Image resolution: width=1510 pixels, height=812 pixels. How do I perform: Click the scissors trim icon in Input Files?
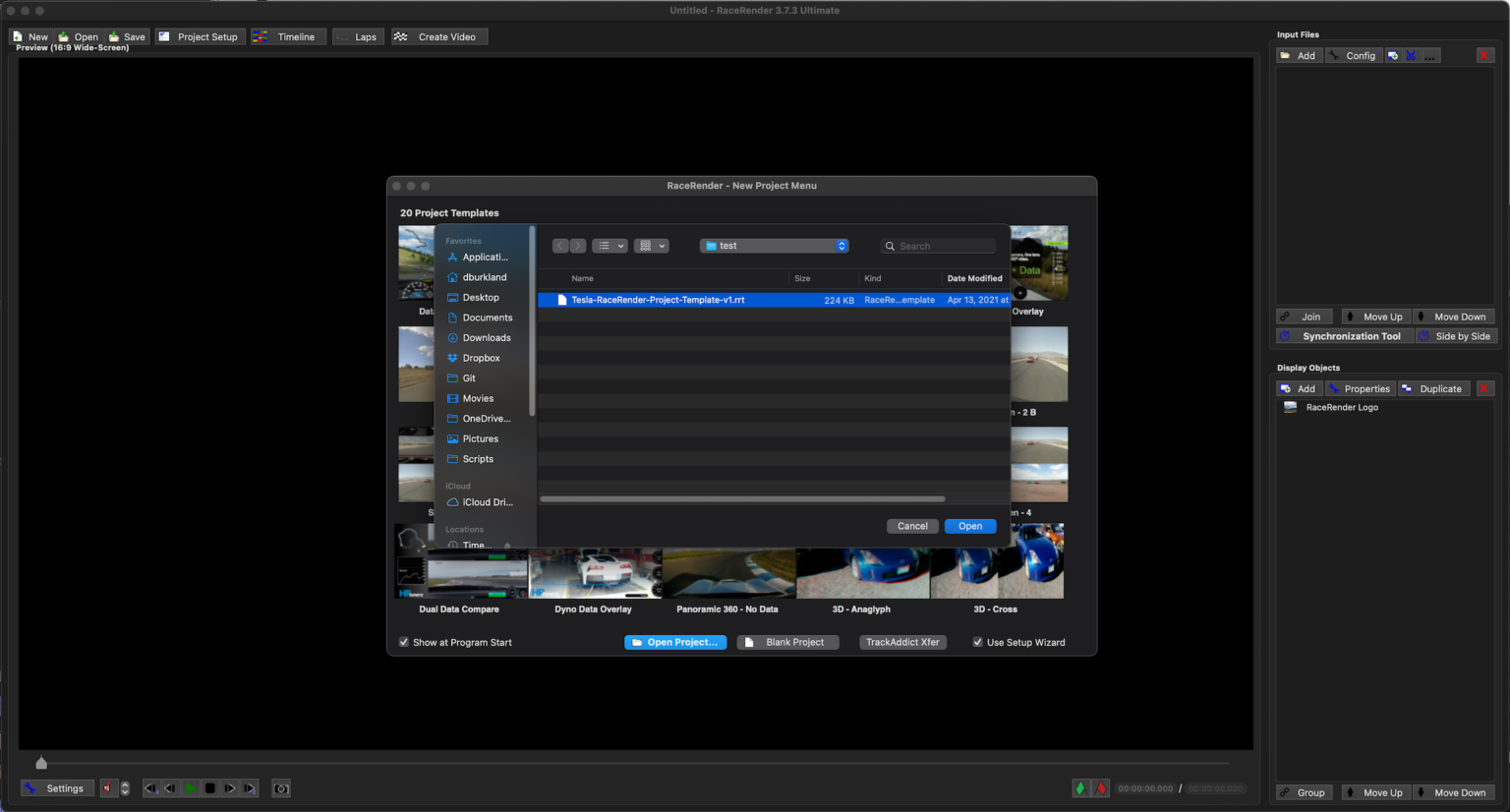coord(1411,55)
